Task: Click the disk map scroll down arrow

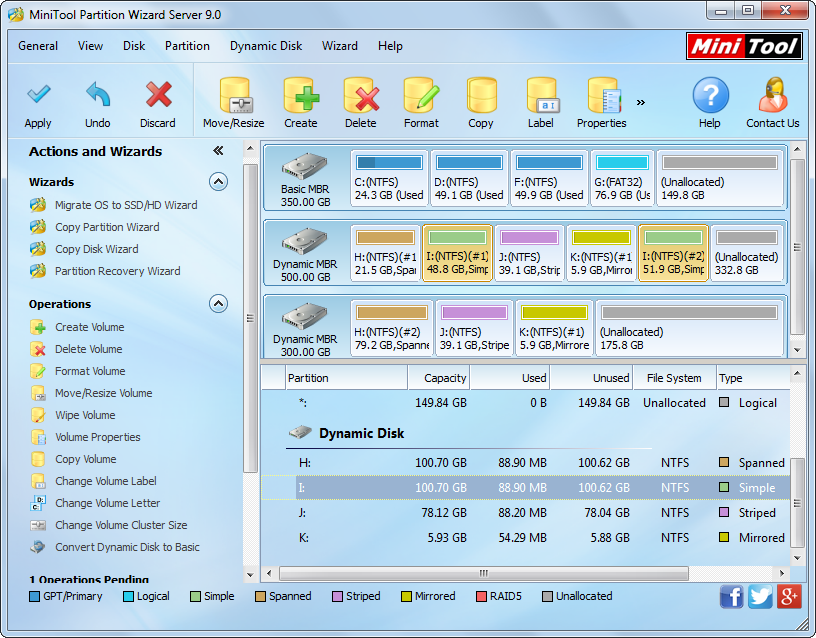Action: tap(797, 350)
